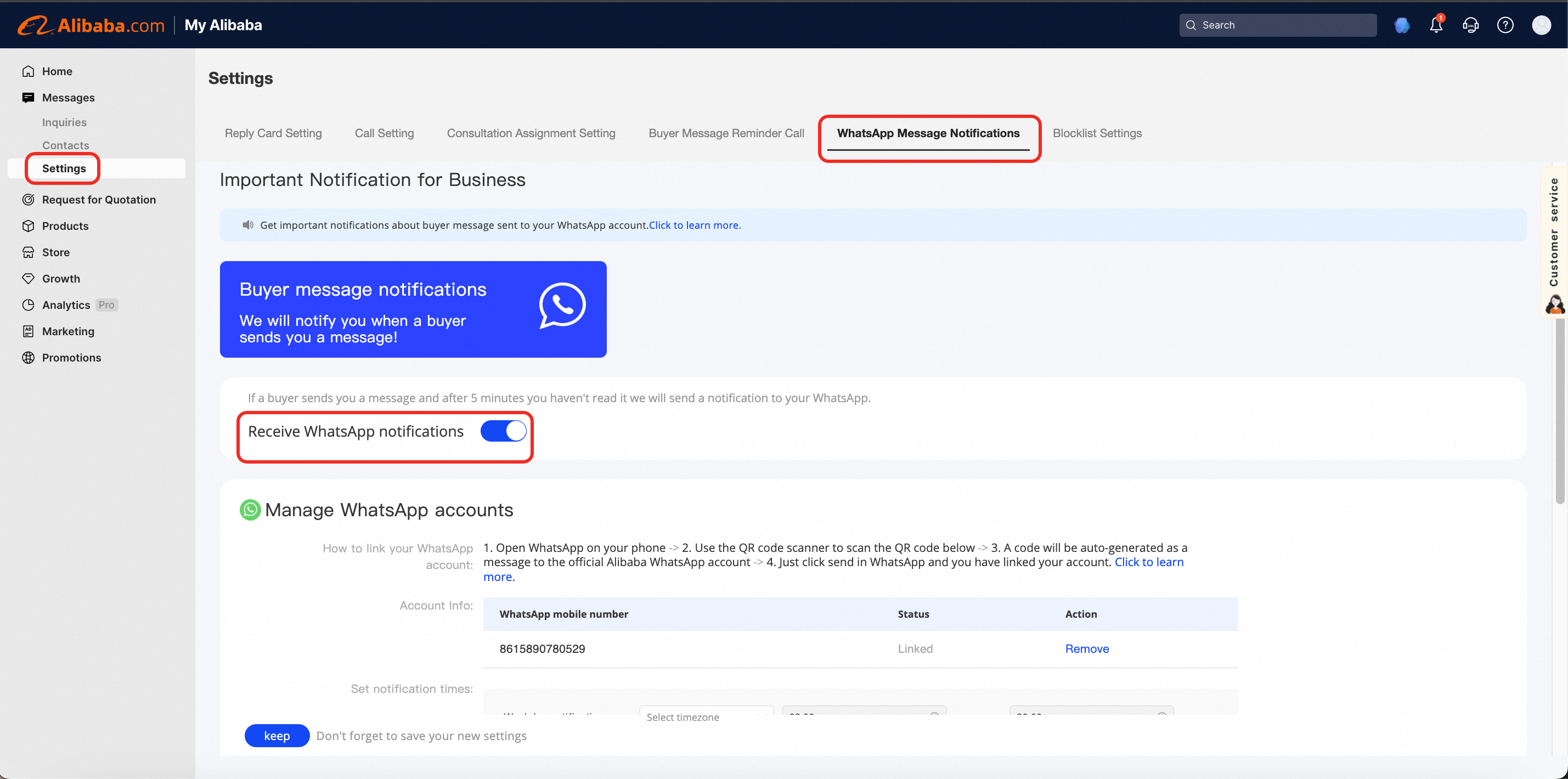Open the blue AI assistant icon
Screen dimensions: 1568x779
1402,25
